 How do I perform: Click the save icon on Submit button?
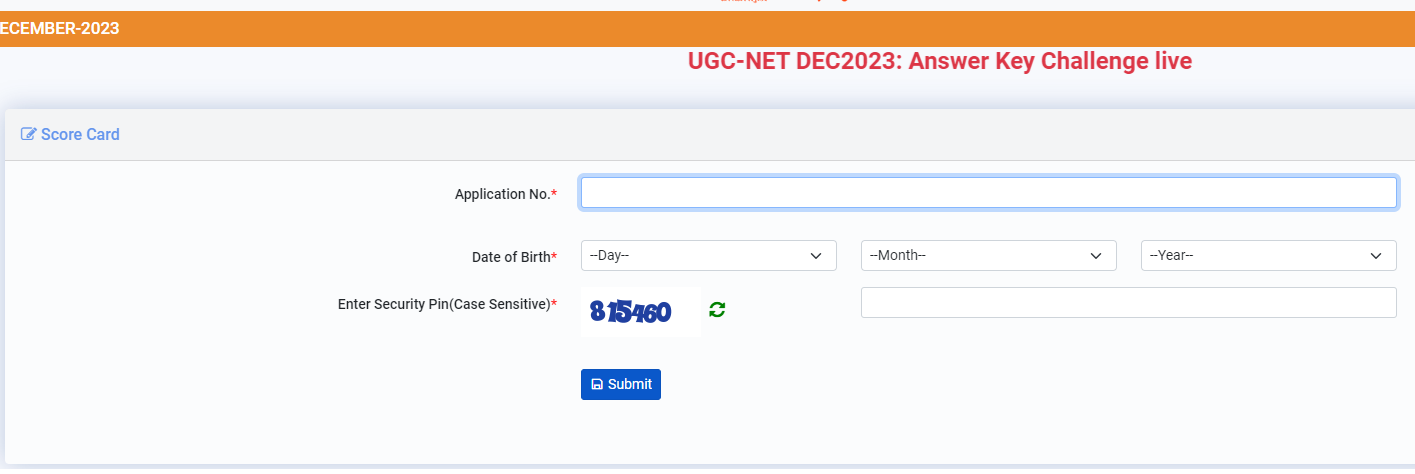[597, 384]
